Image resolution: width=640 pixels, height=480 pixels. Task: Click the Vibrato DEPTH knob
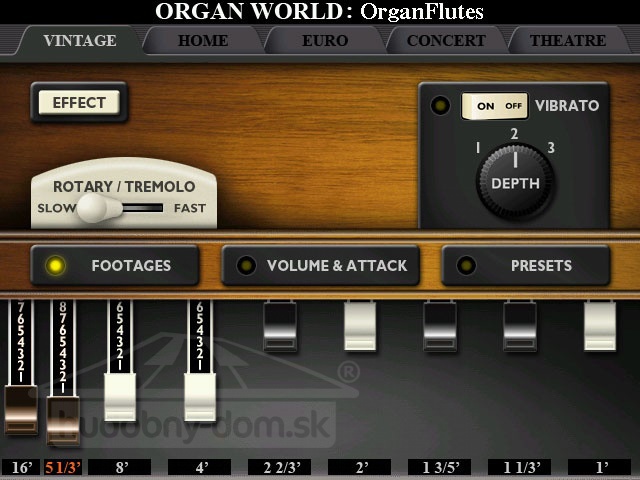[x=515, y=182]
